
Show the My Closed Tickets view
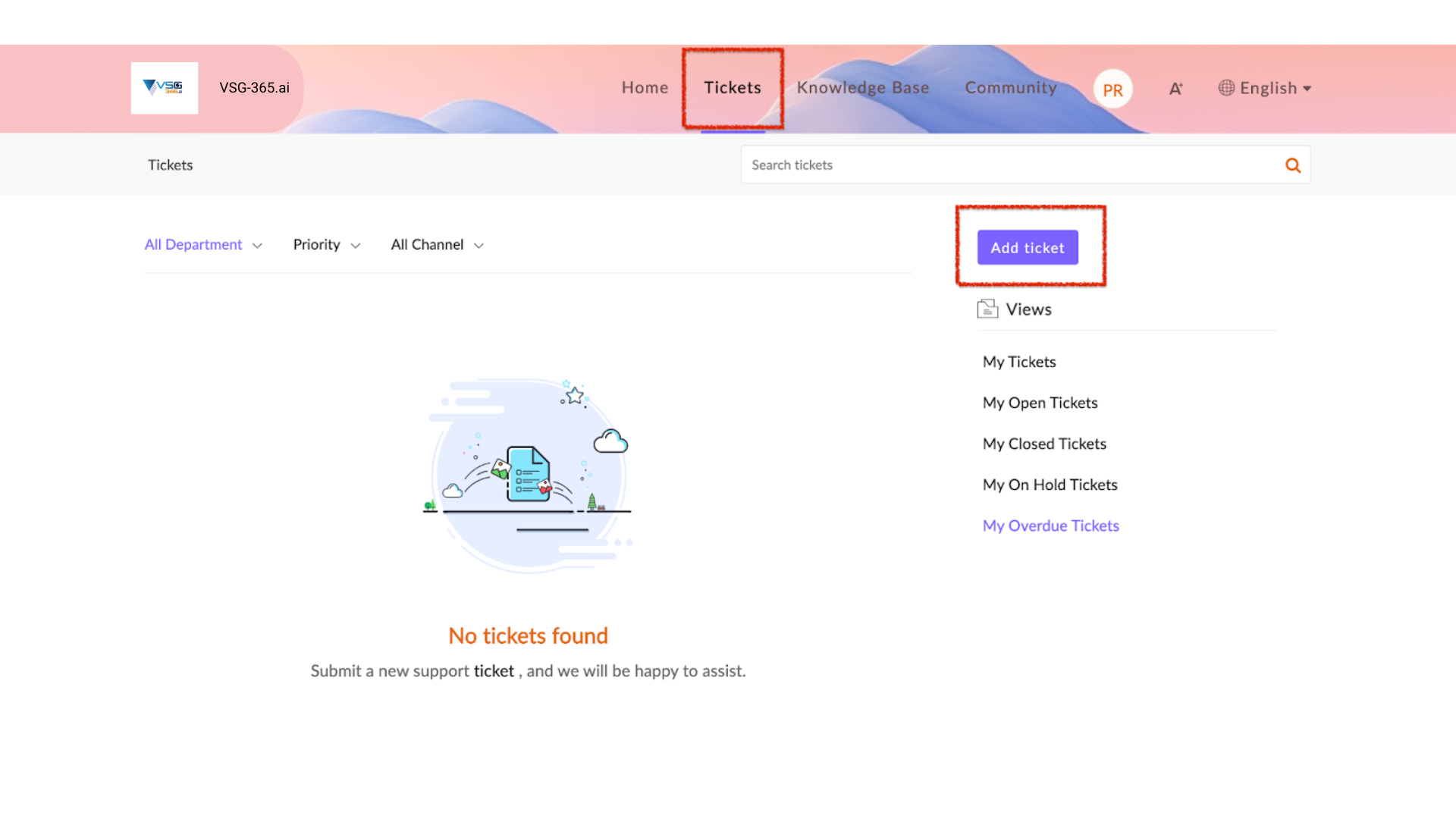1044,444
